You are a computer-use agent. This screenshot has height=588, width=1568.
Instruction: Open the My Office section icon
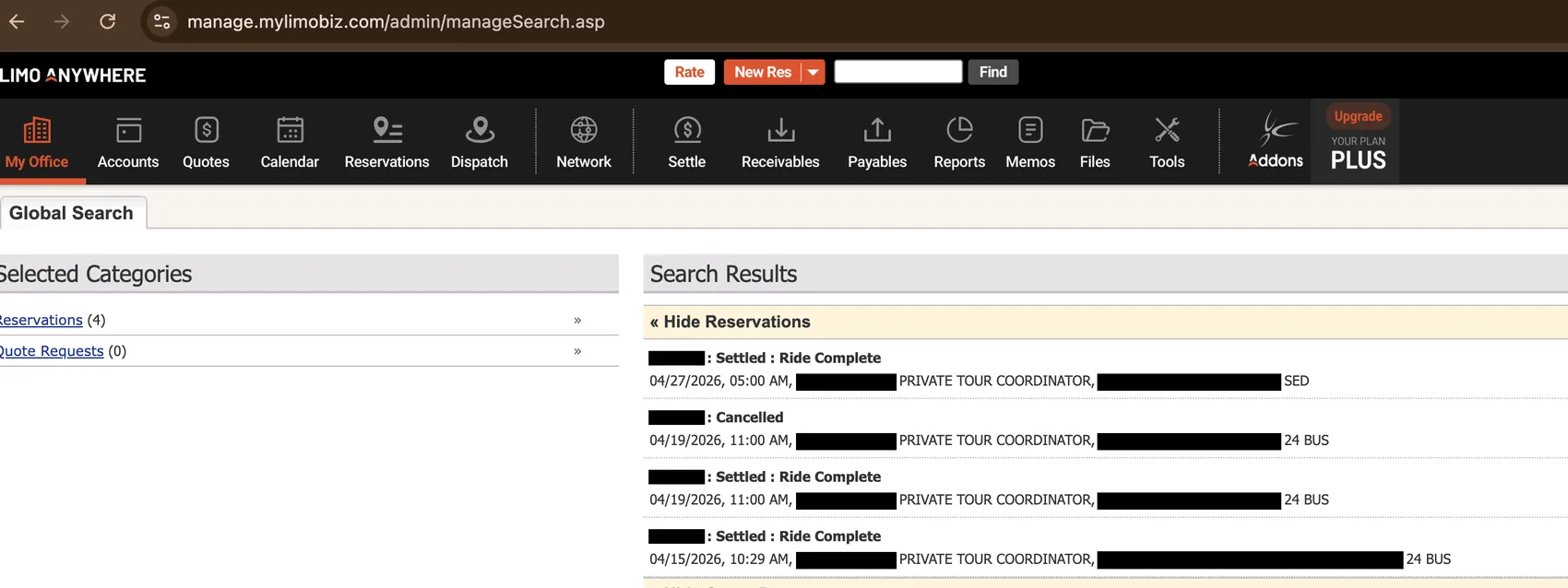37,130
